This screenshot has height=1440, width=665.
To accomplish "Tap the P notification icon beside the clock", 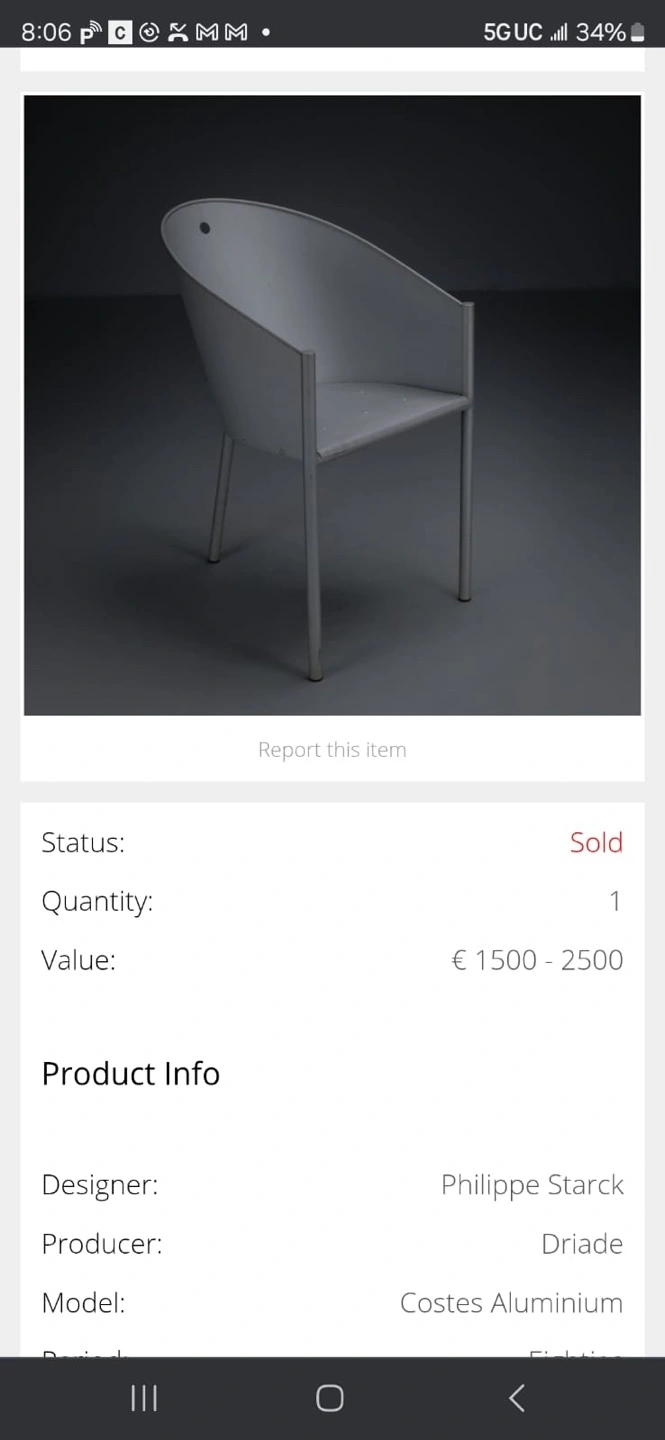I will click(x=91, y=32).
